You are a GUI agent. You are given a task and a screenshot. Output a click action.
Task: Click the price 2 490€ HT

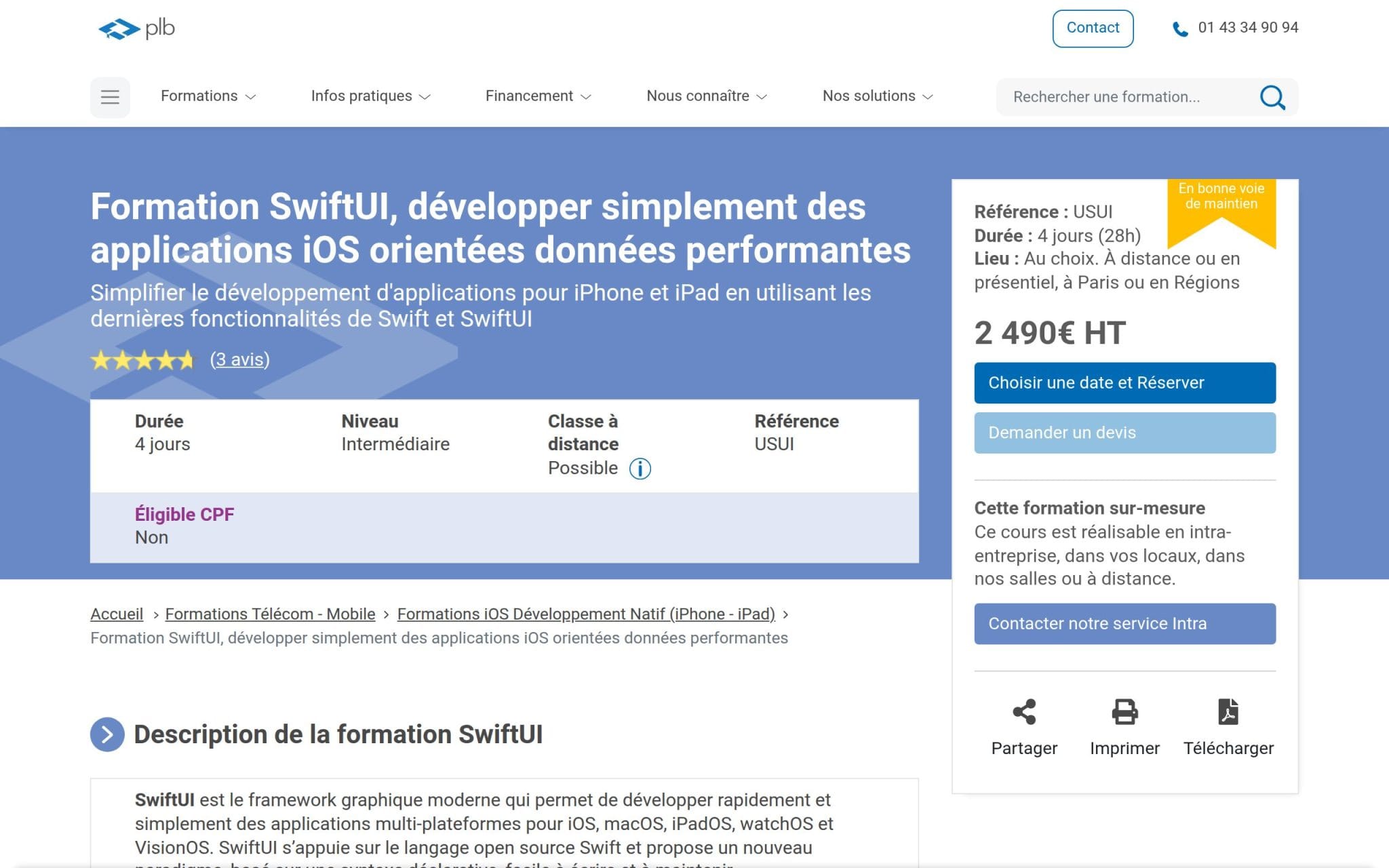coord(1050,333)
